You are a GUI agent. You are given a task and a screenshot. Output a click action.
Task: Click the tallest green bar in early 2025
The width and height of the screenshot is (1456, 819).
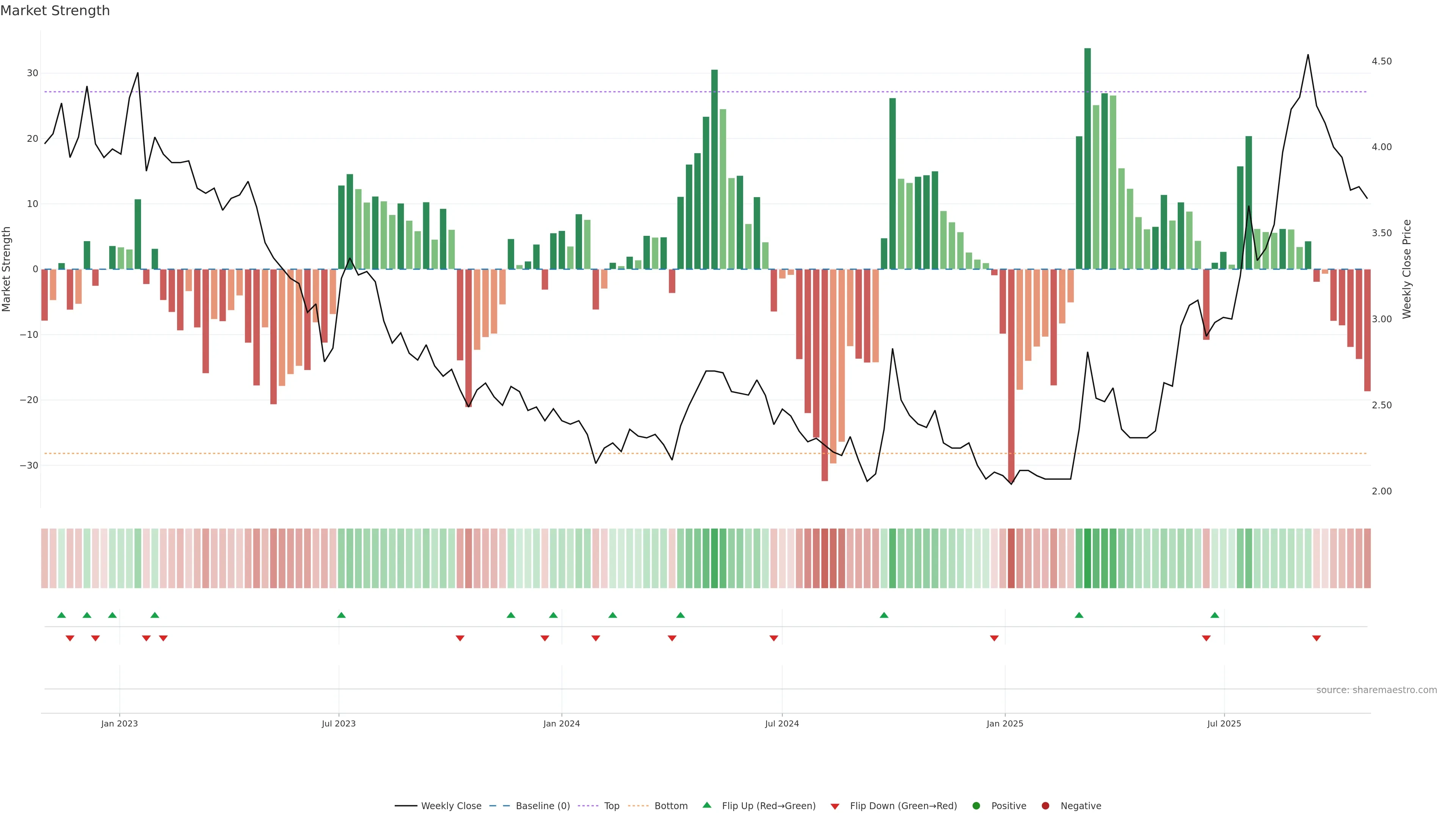click(1087, 158)
